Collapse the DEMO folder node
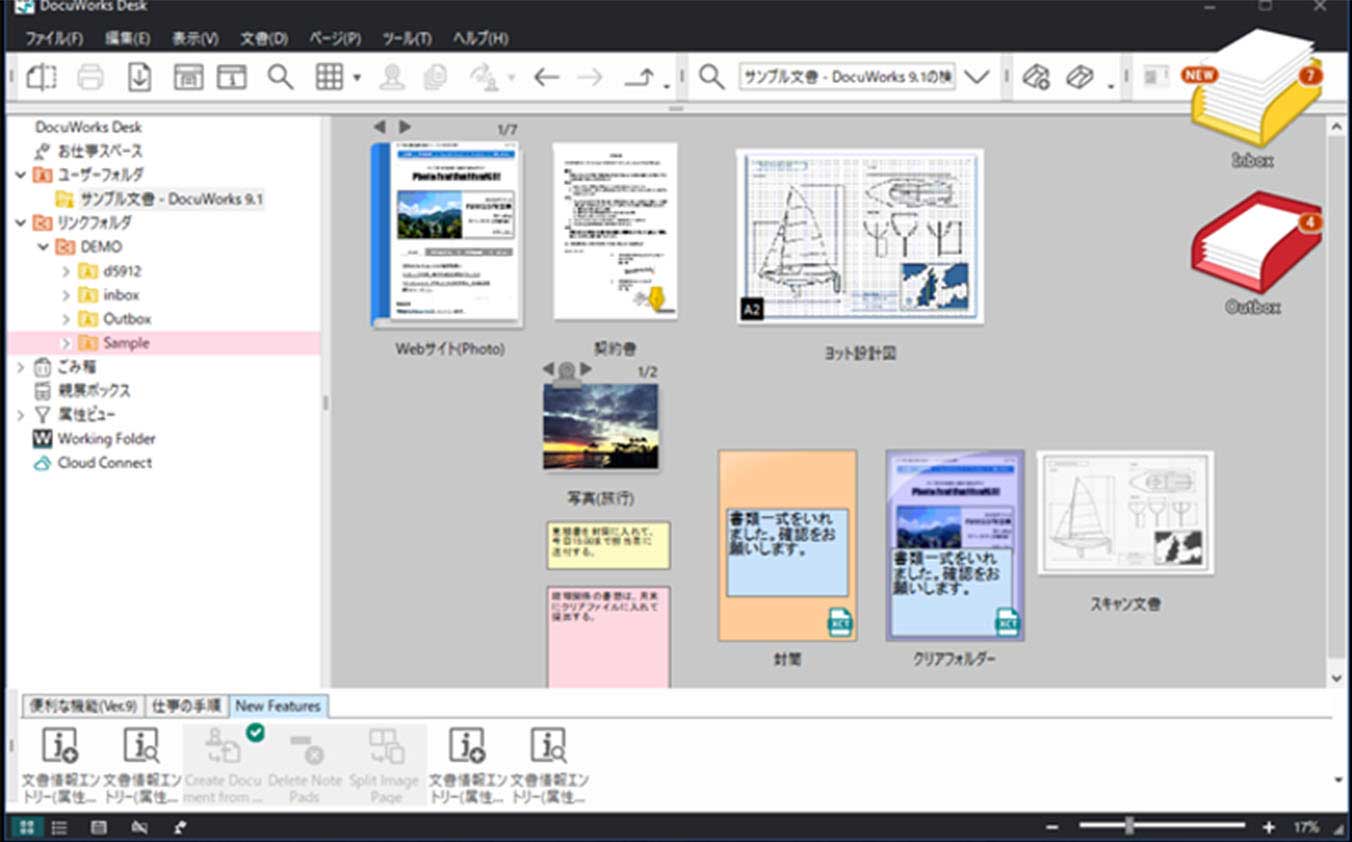The image size is (1352, 842). tap(43, 247)
